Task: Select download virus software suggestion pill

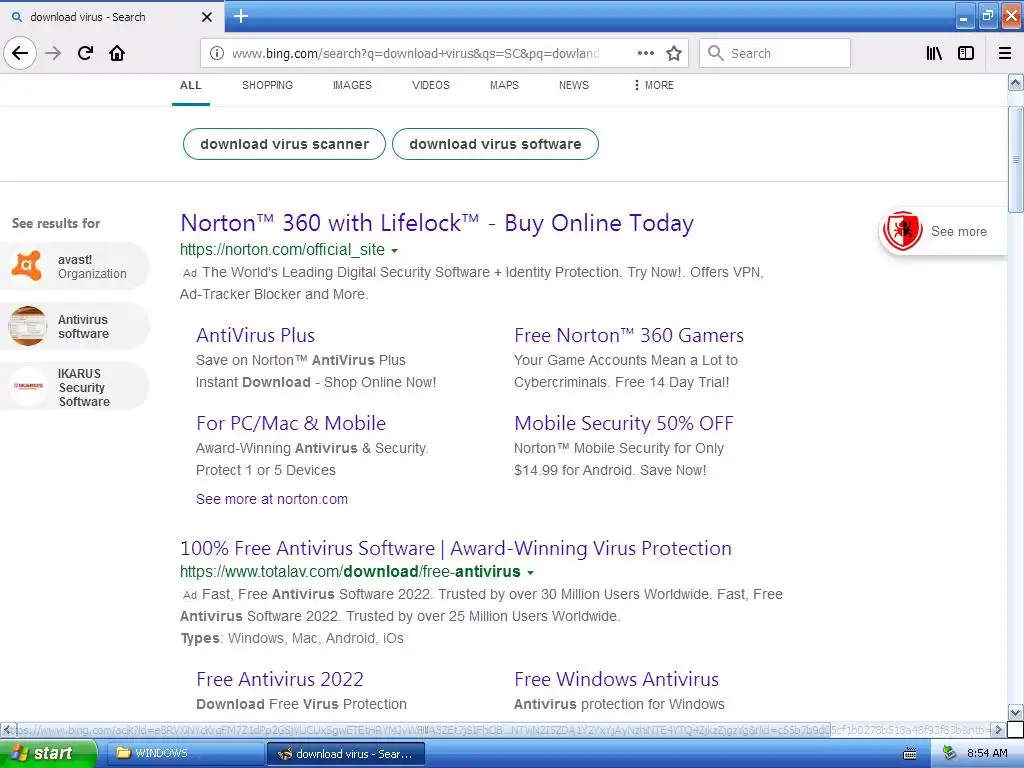Action: click(495, 144)
